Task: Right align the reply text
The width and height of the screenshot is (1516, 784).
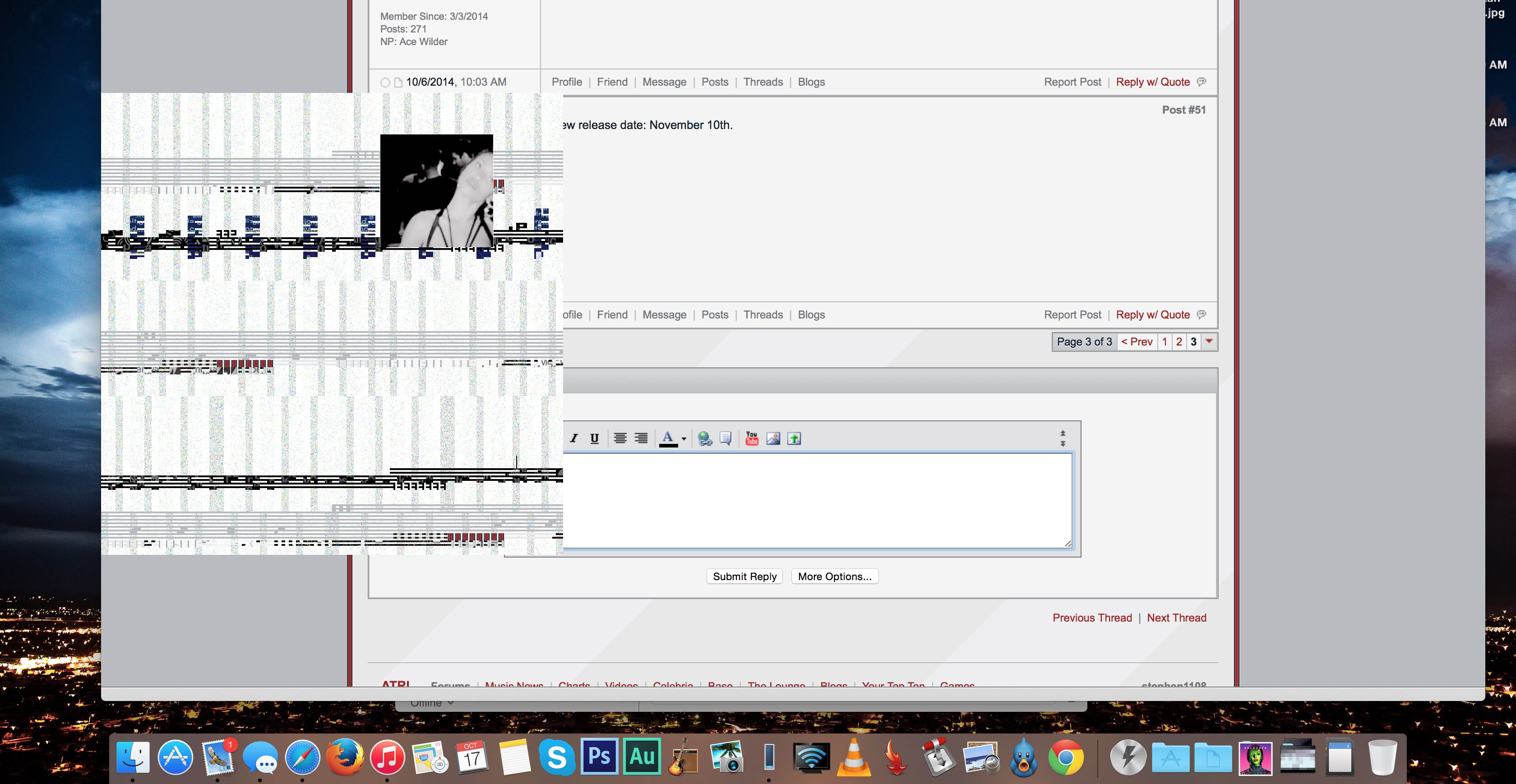Action: 641,438
